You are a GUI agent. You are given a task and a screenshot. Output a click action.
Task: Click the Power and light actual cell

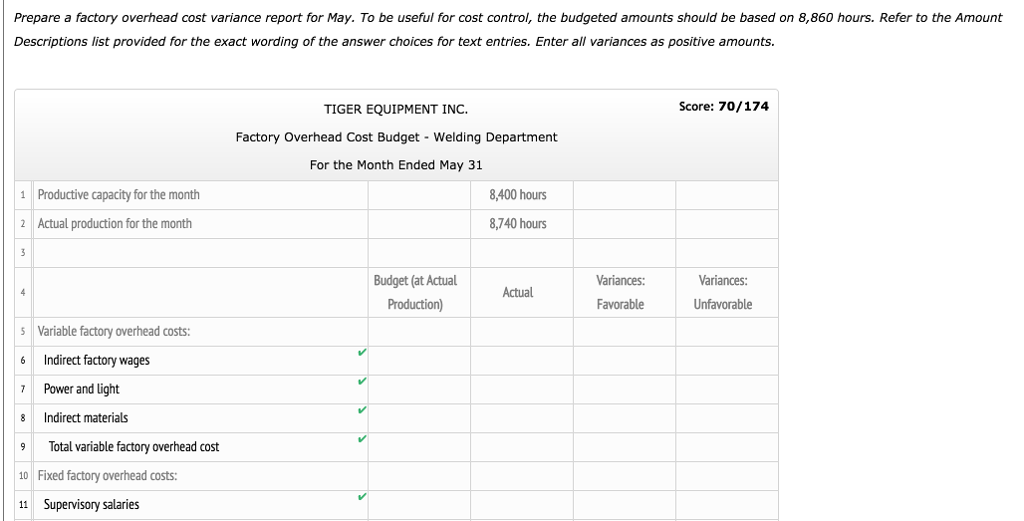(x=522, y=389)
